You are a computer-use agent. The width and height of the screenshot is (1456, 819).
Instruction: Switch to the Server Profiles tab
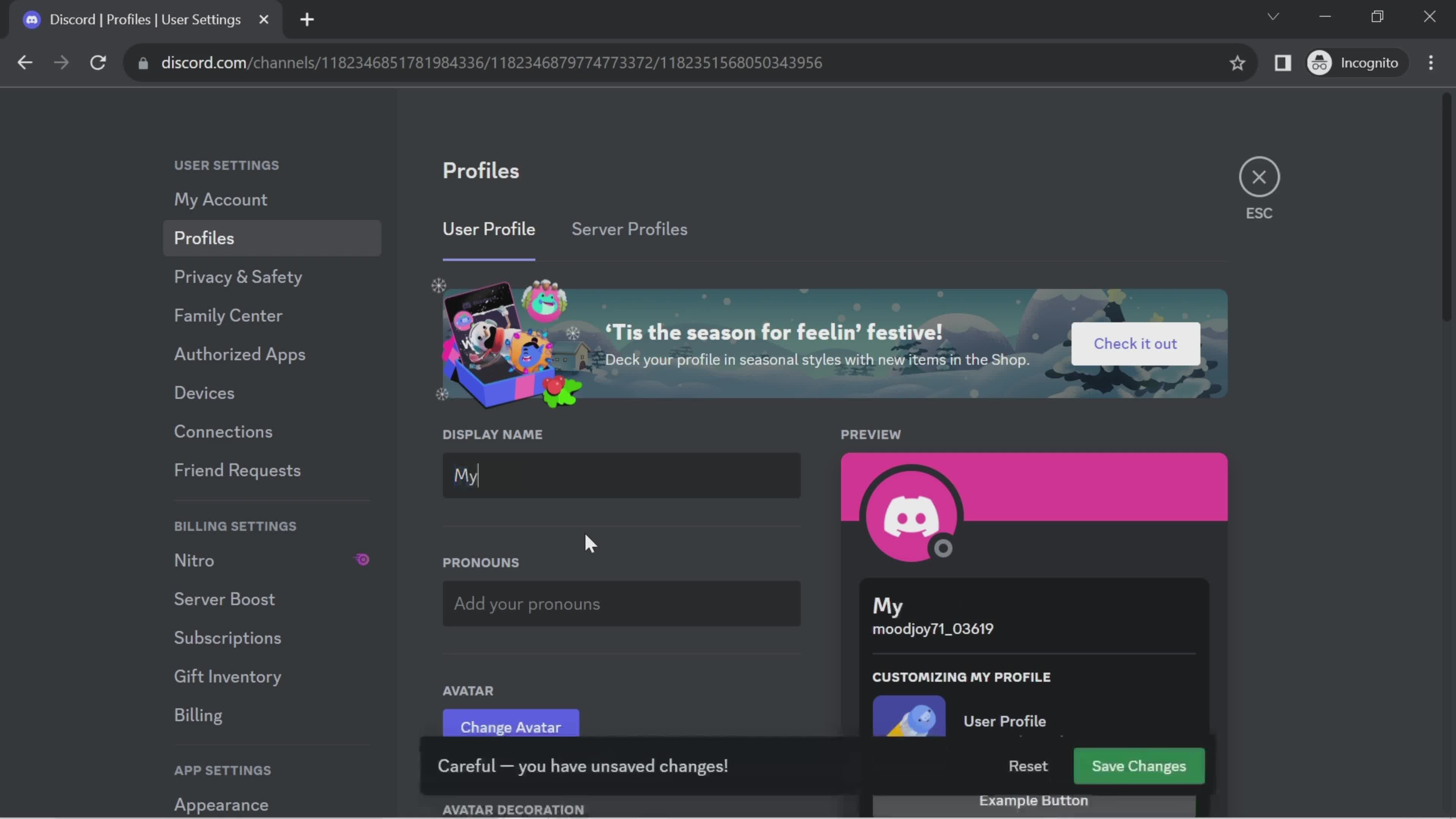629,229
